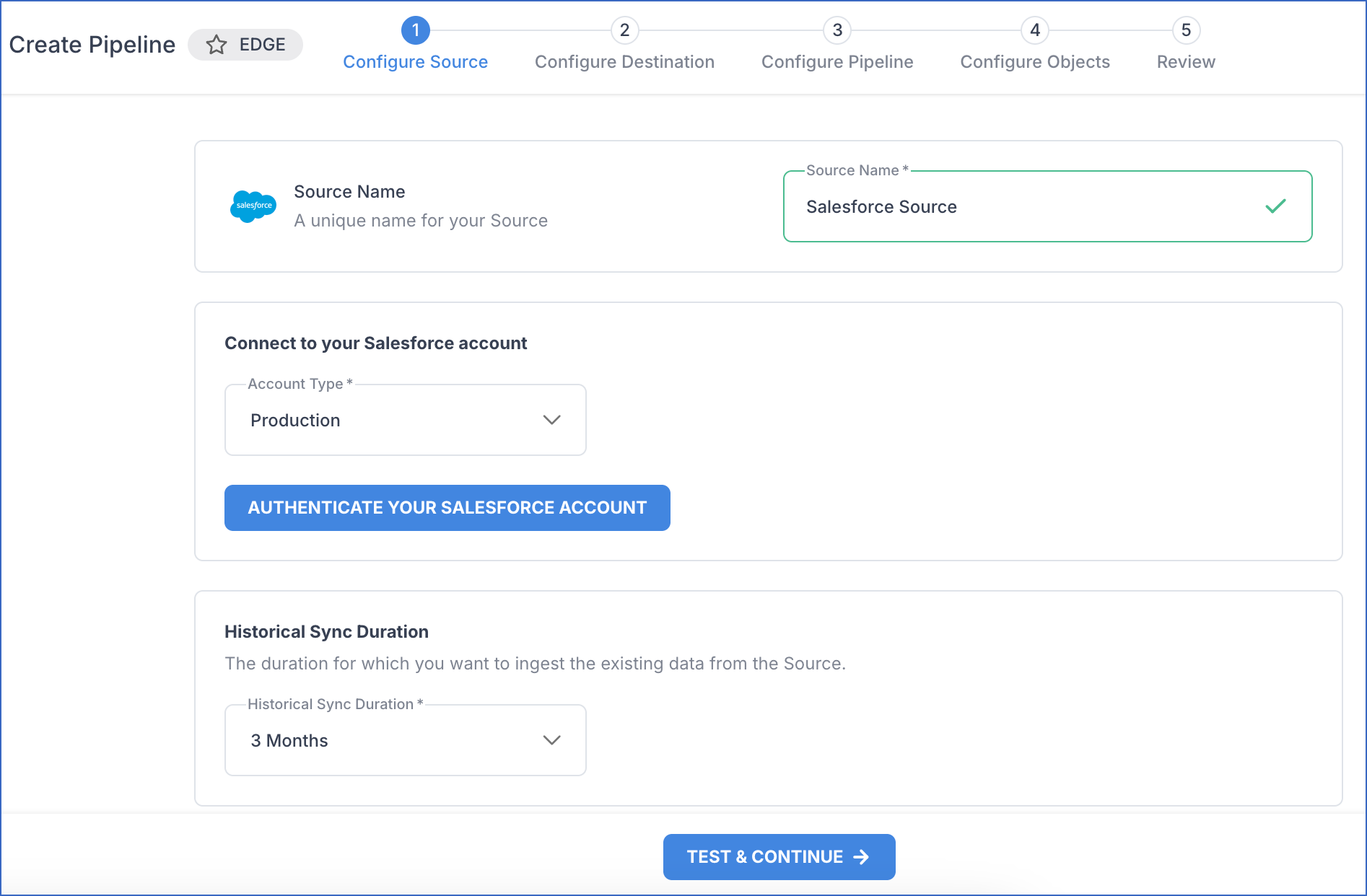Image resolution: width=1367 pixels, height=896 pixels.
Task: Click the step 5 circle indicator
Action: tap(1186, 30)
